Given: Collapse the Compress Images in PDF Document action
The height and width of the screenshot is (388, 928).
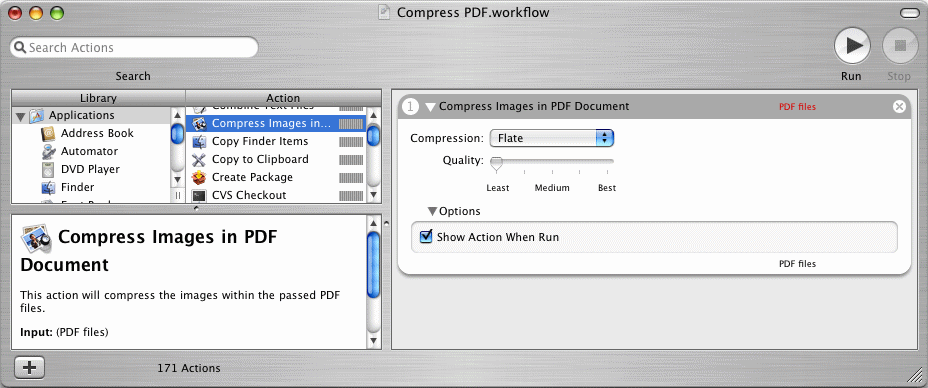Looking at the screenshot, I should [430, 107].
